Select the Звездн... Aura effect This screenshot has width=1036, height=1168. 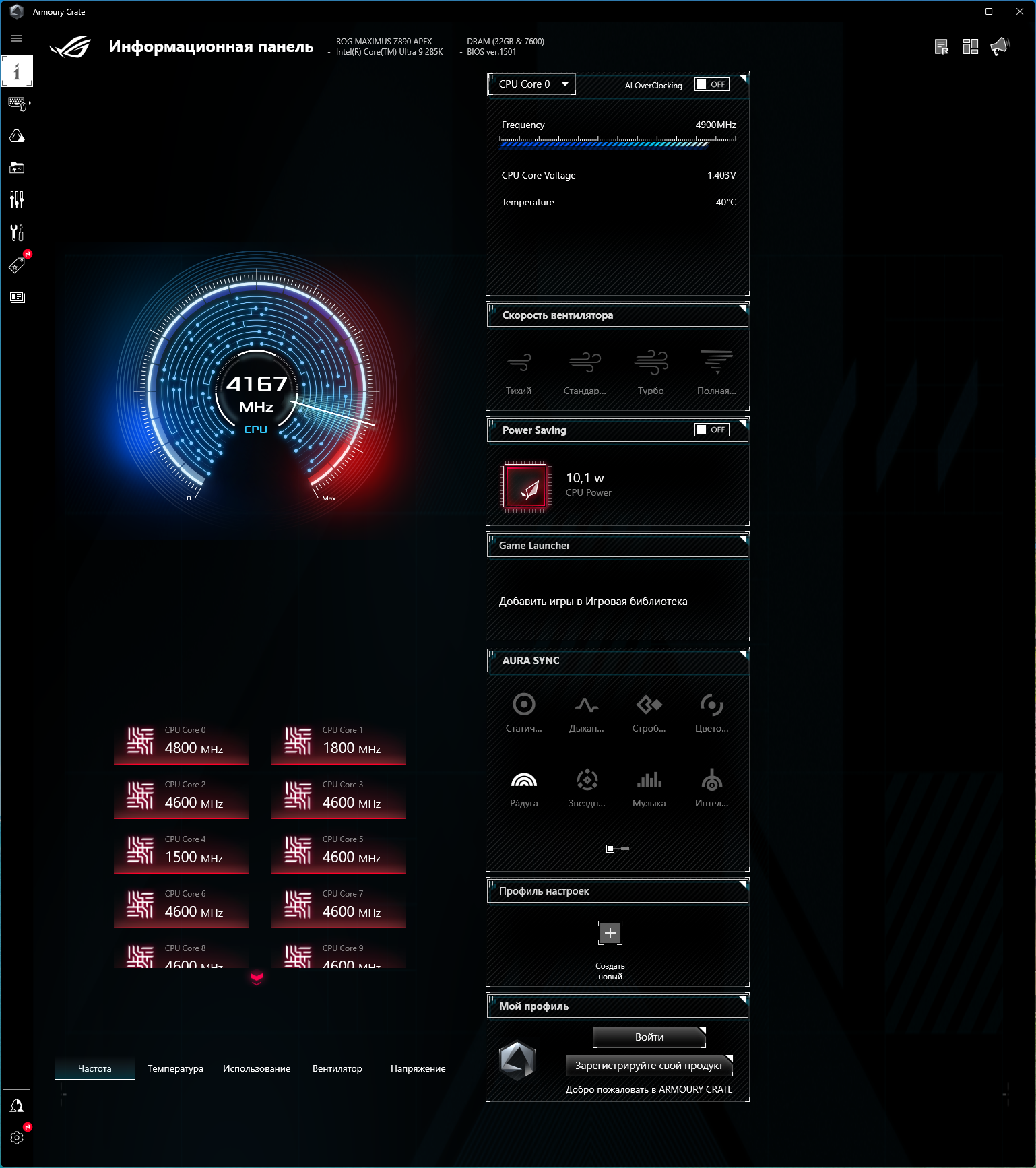coord(587,787)
